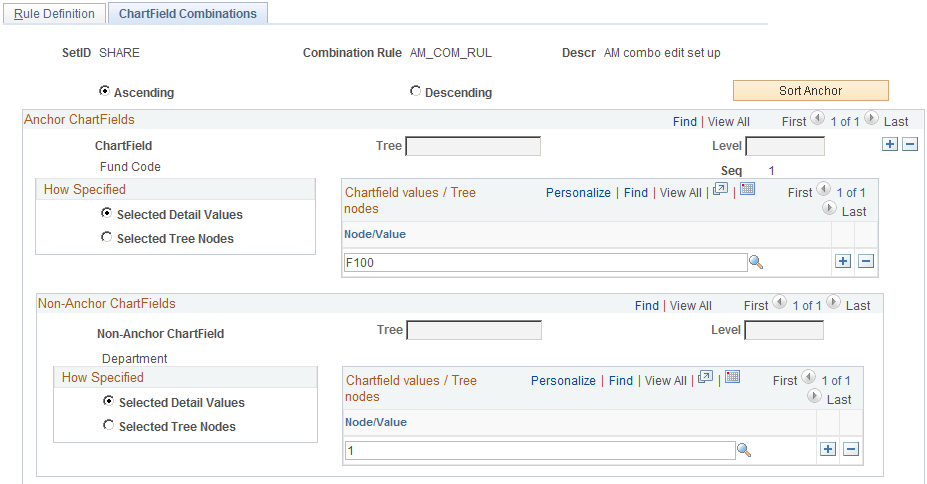Download Fund Code values grid to spreadsheet
Image resolution: width=927 pixels, height=484 pixels.
click(x=748, y=189)
